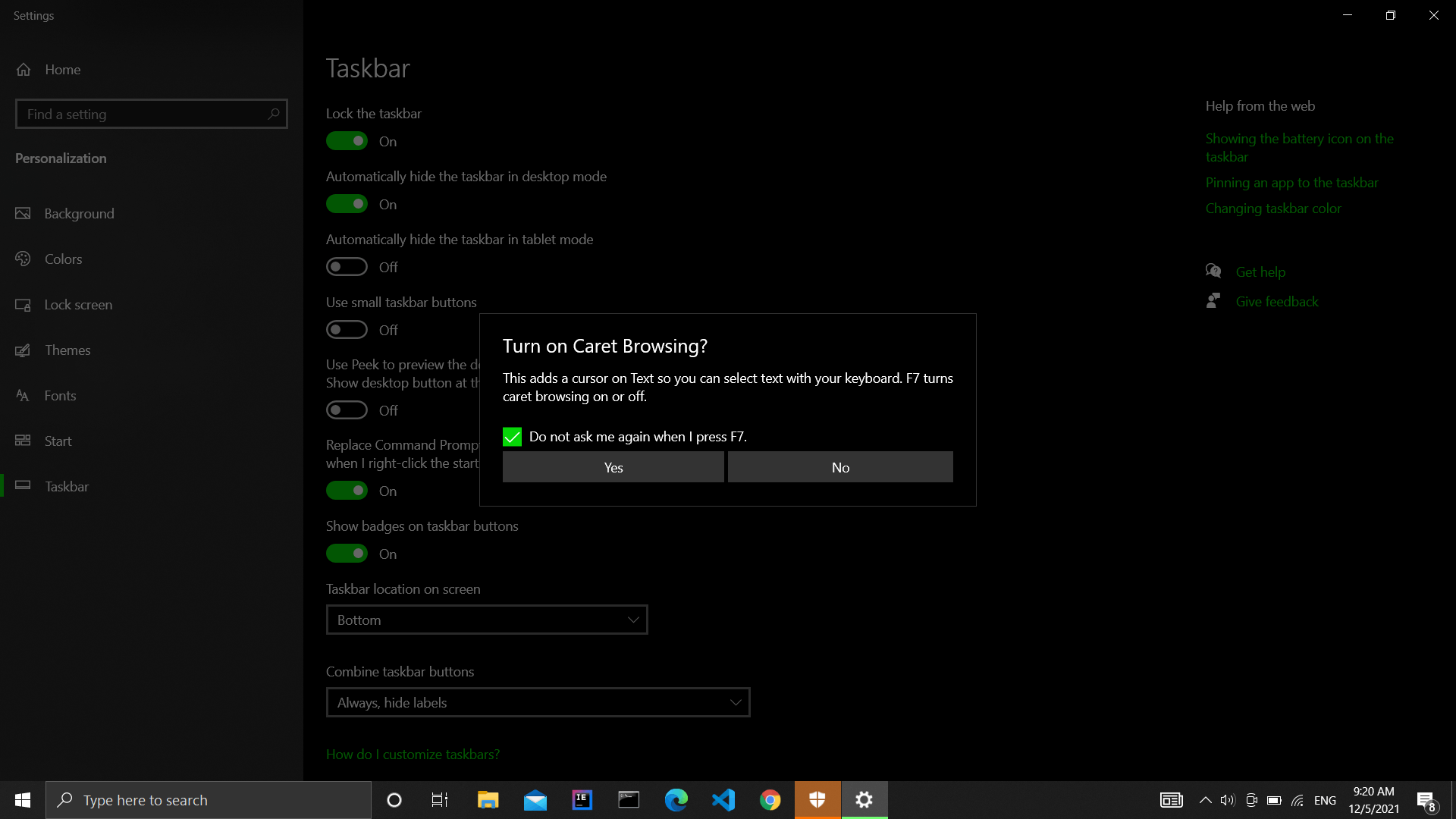Open terminal app from taskbar
Viewport: 1456px width, 819px height.
point(629,800)
